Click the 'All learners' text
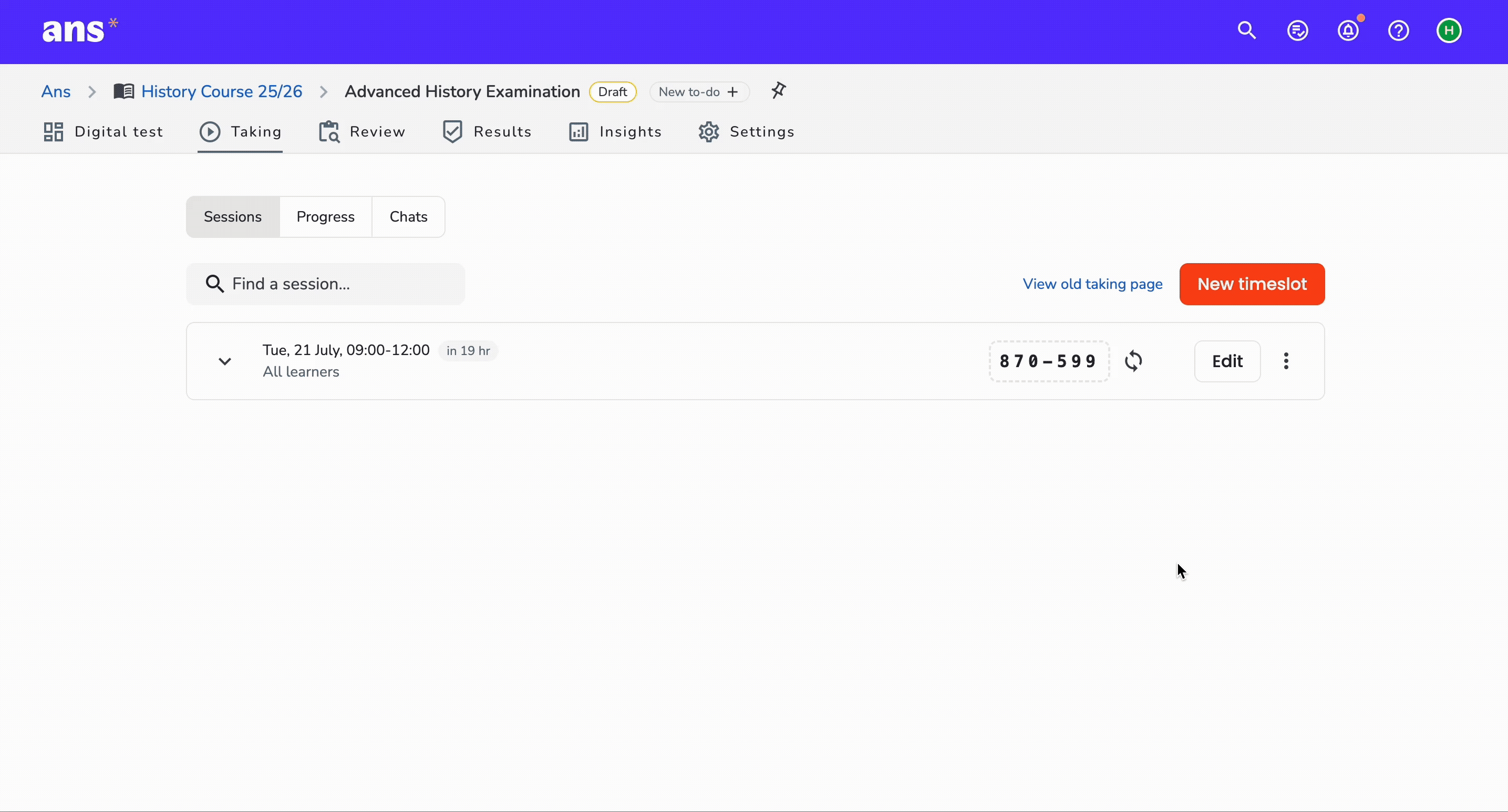This screenshot has height=812, width=1508. 301,371
